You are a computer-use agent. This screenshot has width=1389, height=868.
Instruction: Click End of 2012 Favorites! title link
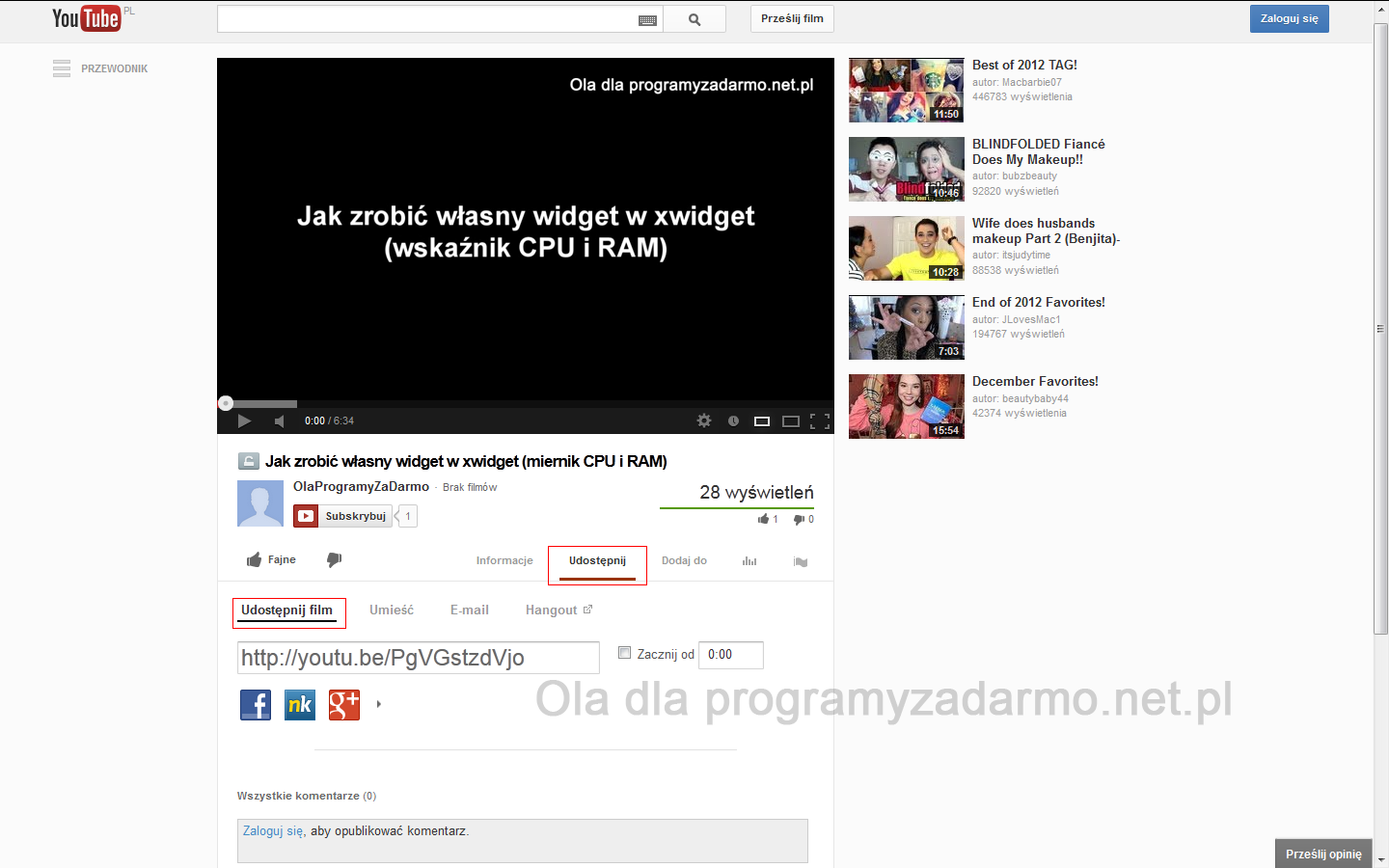1039,302
